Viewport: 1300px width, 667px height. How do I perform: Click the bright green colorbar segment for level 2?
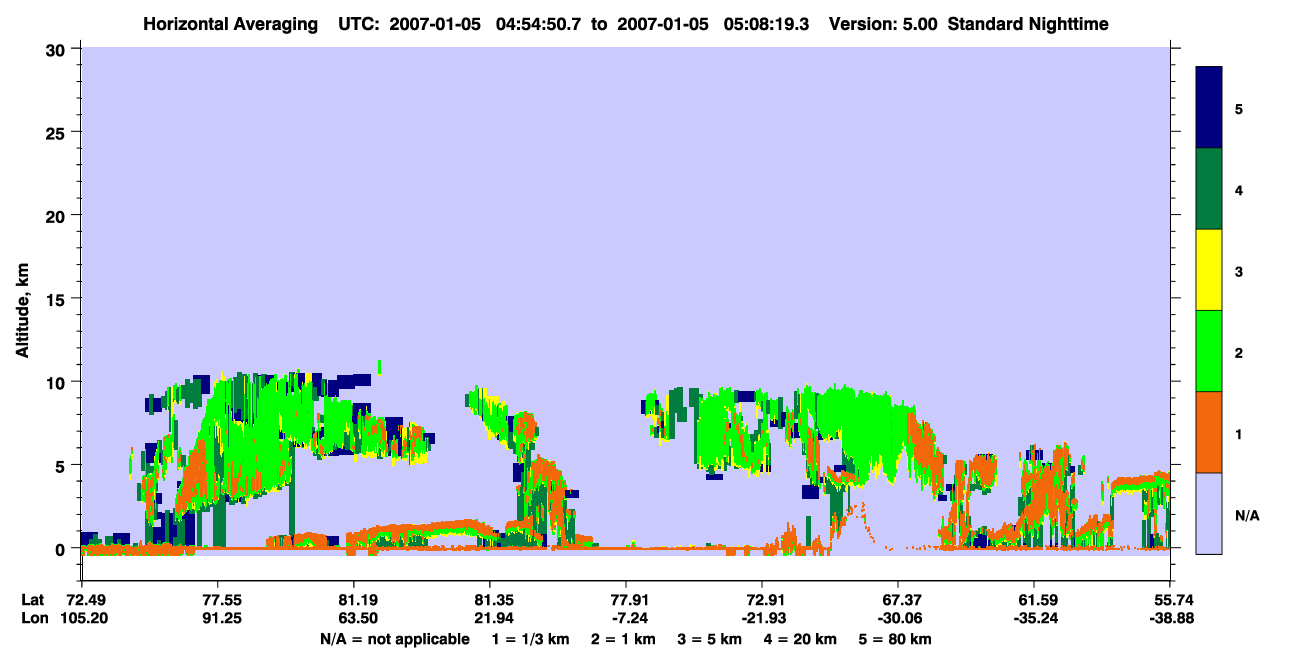pos(1209,351)
